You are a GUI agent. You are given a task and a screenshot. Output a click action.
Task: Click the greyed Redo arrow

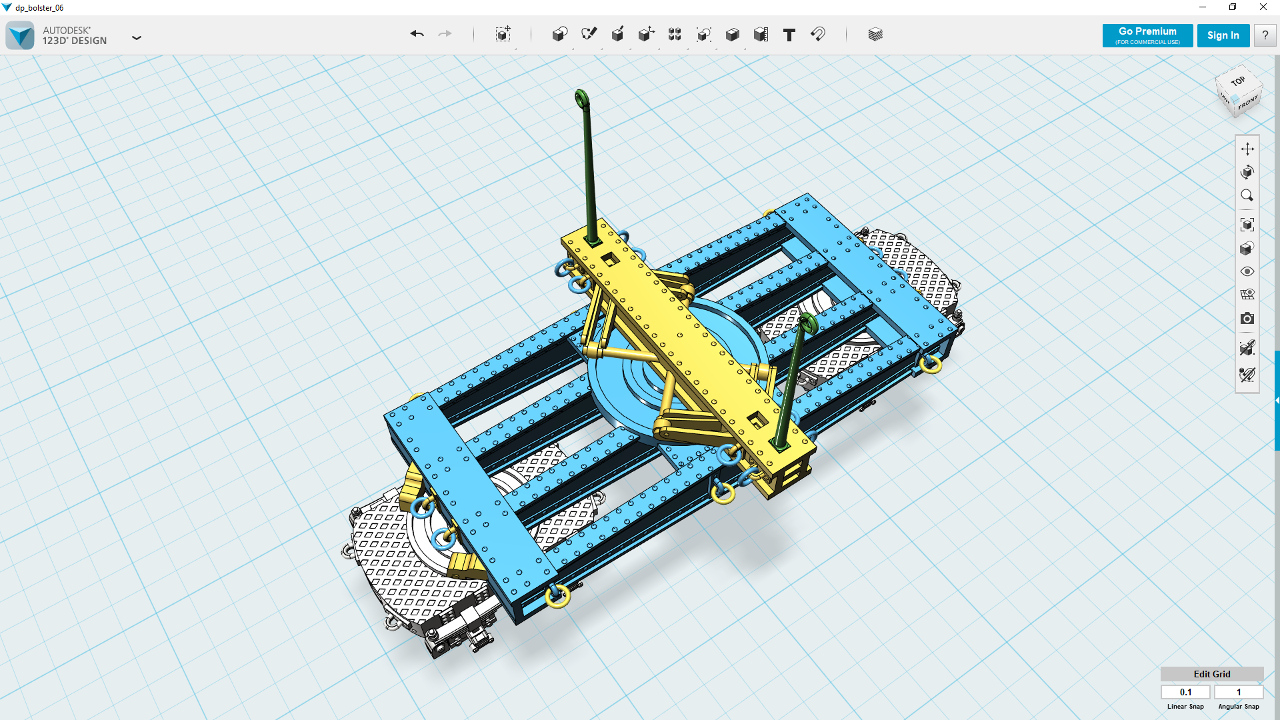point(445,34)
